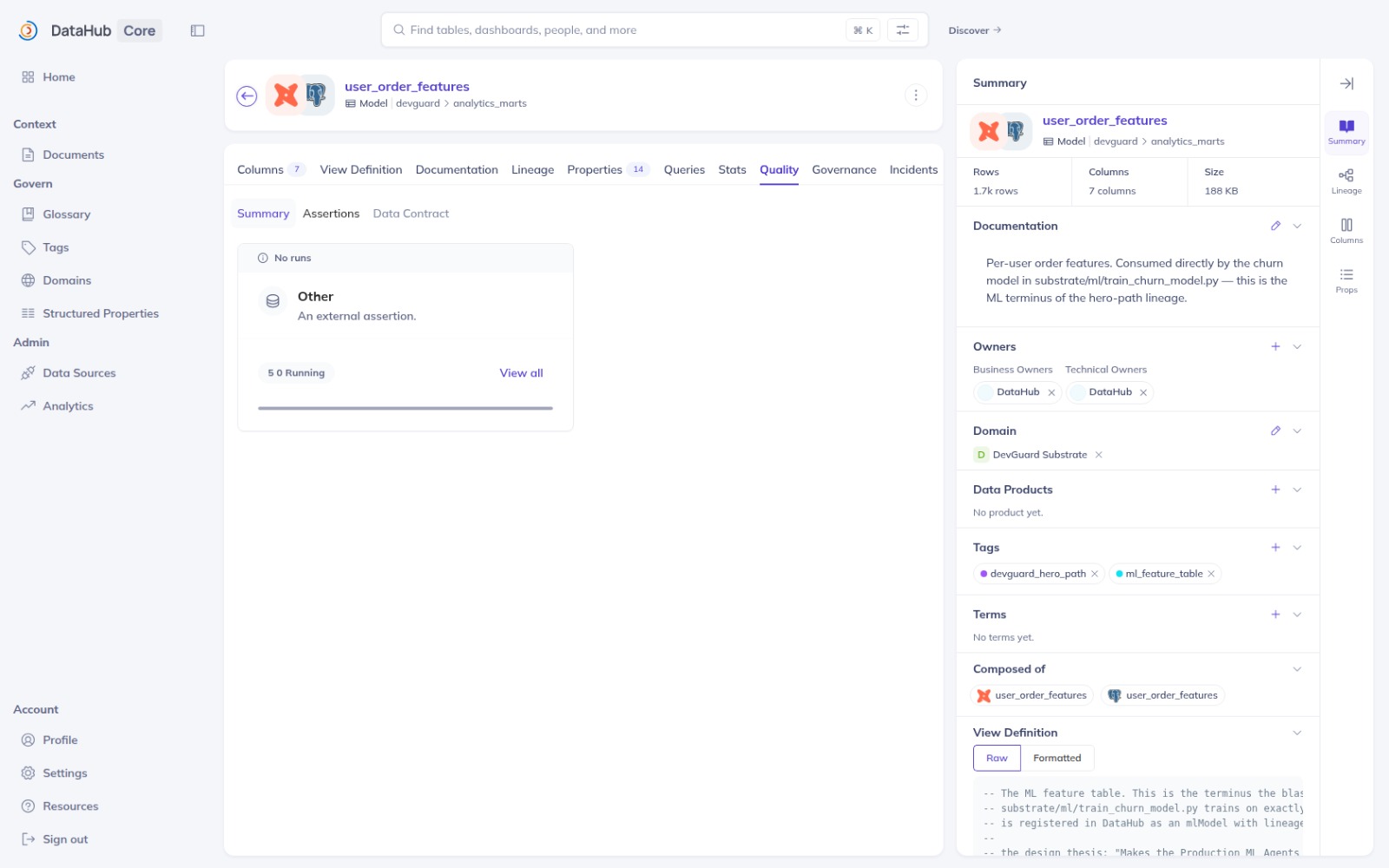Switch to the Stats tab
This screenshot has width=1389, height=868.
[x=732, y=170]
